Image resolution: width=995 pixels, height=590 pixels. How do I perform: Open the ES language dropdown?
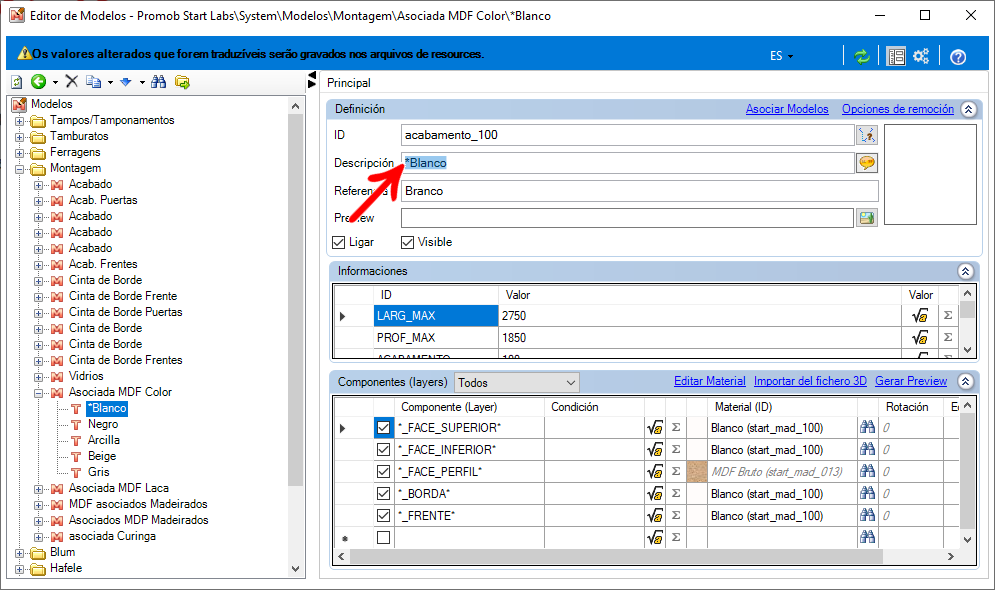tap(781, 56)
